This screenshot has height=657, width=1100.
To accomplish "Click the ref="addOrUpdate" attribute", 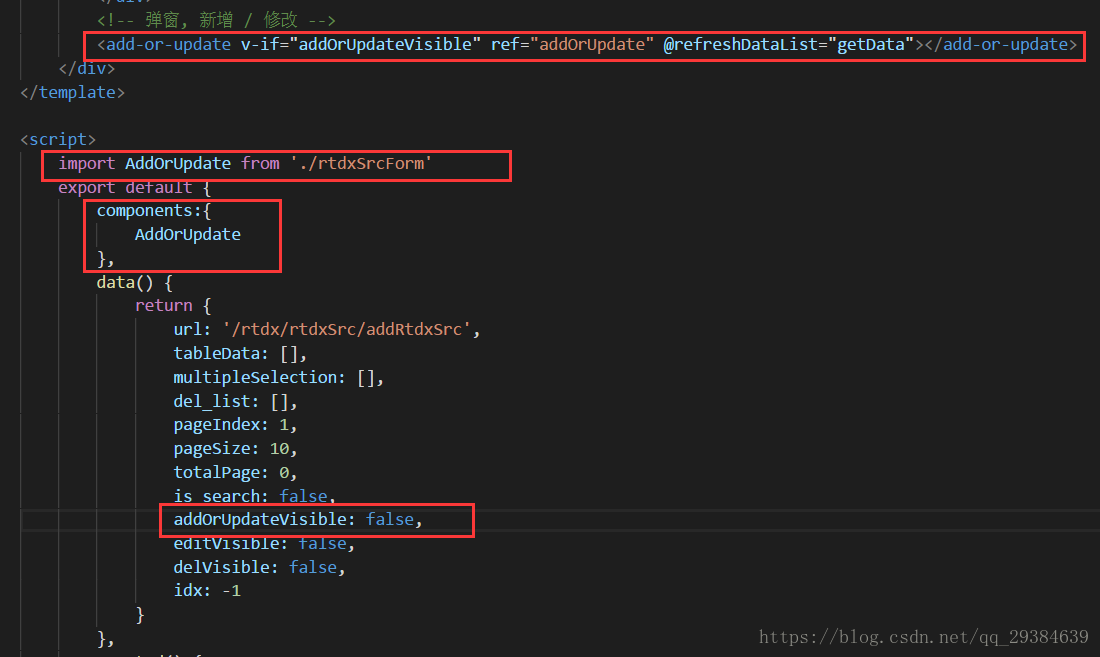I will (x=572, y=45).
